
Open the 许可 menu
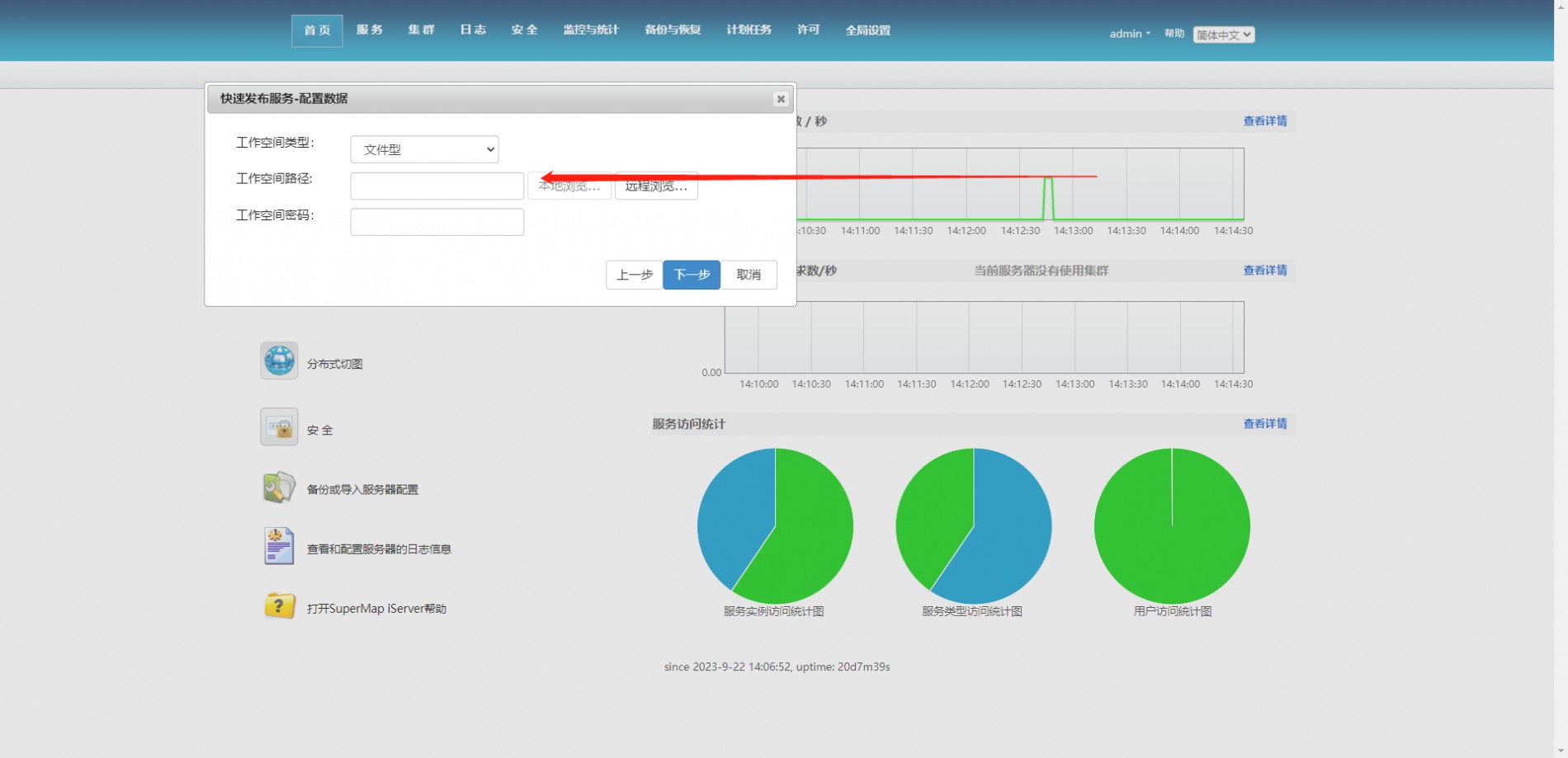pos(808,30)
